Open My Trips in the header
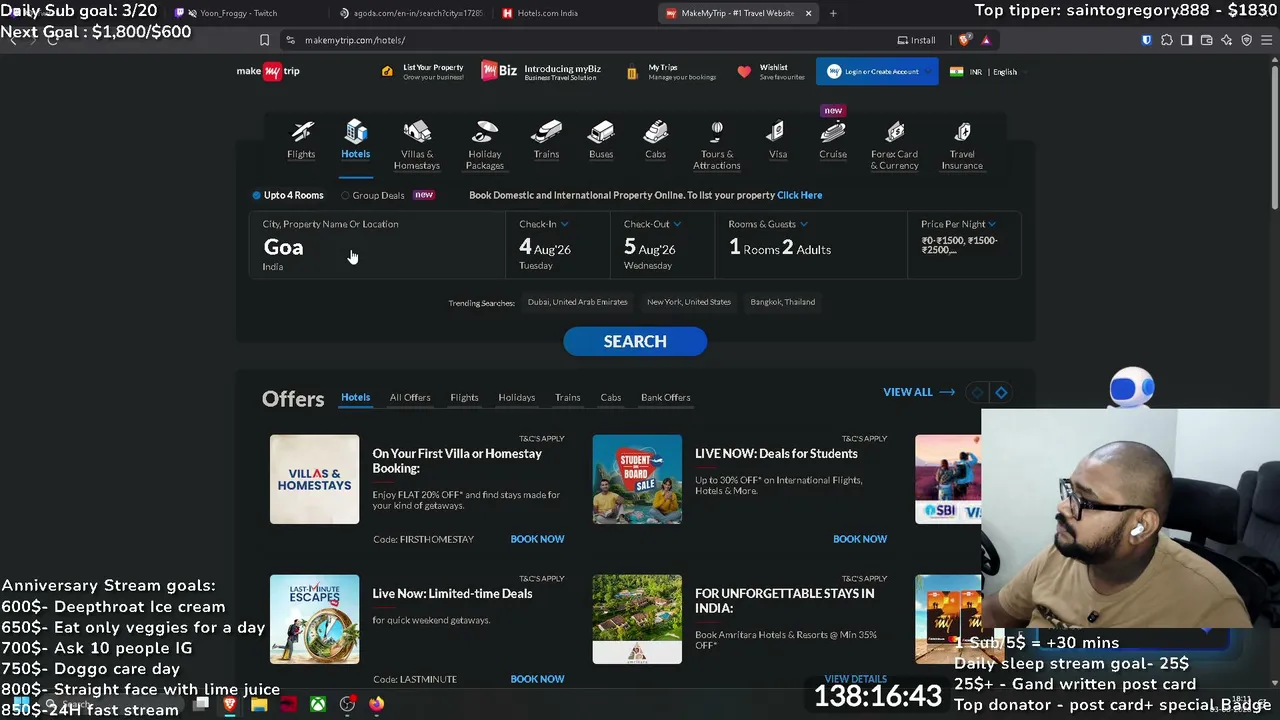1280x720 pixels. click(x=672, y=72)
